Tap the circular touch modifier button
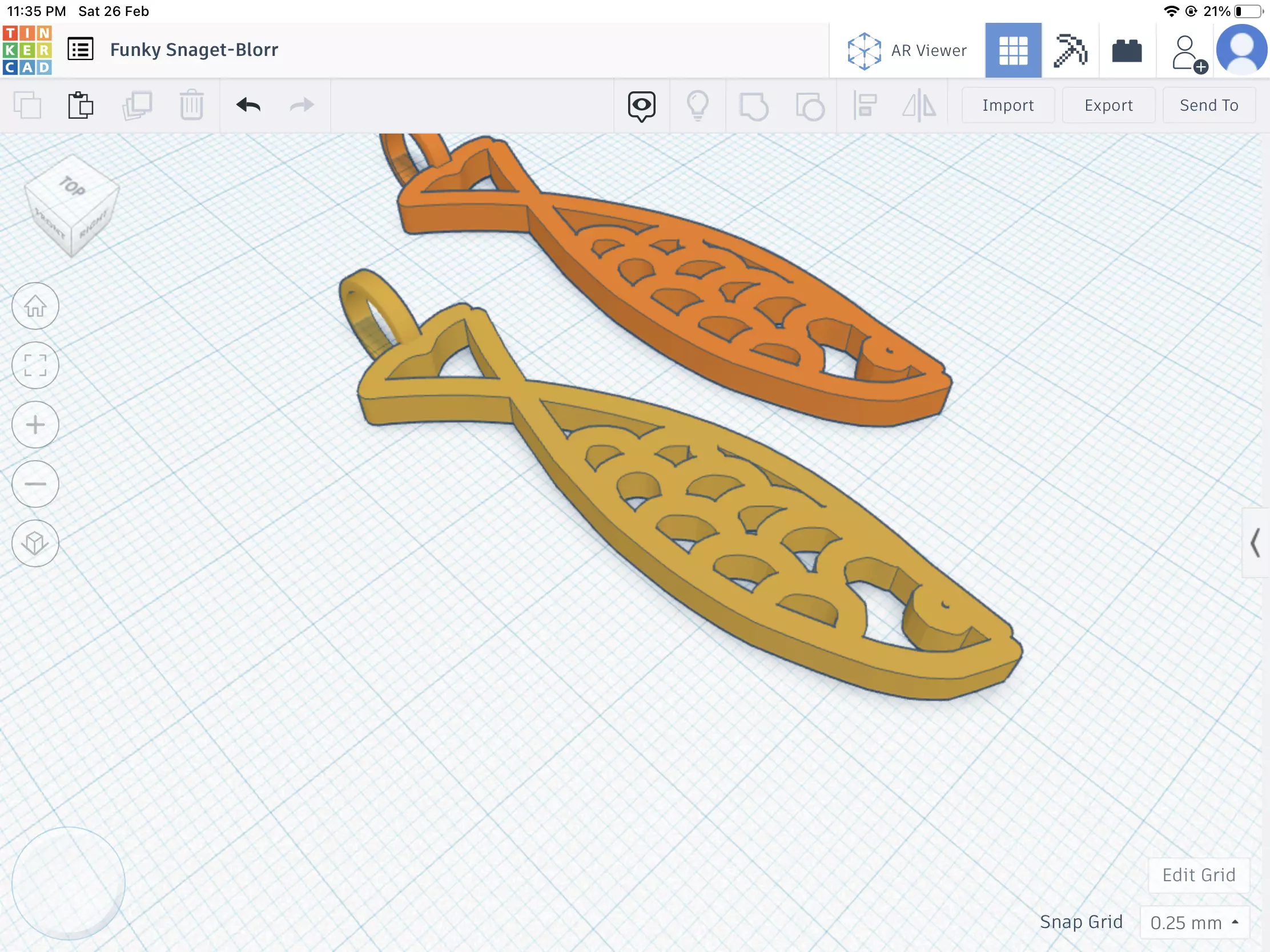 (x=69, y=884)
